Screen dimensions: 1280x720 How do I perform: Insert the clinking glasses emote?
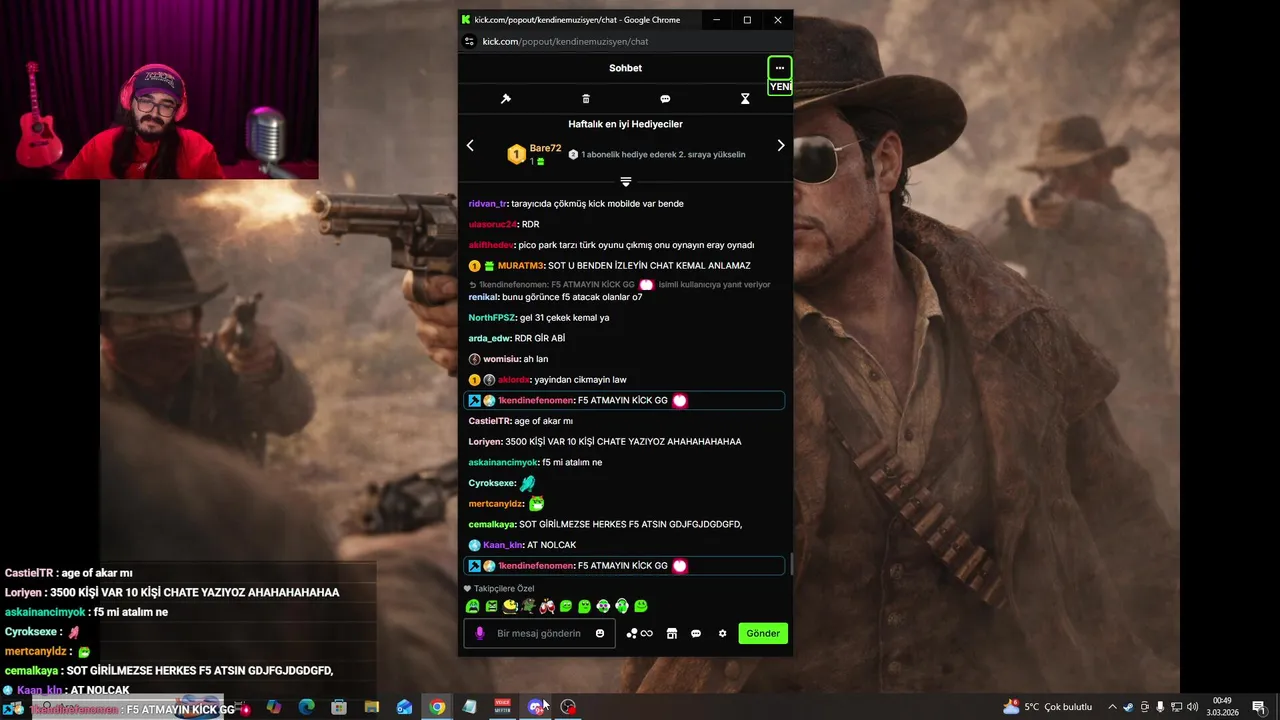pyautogui.click(x=547, y=606)
